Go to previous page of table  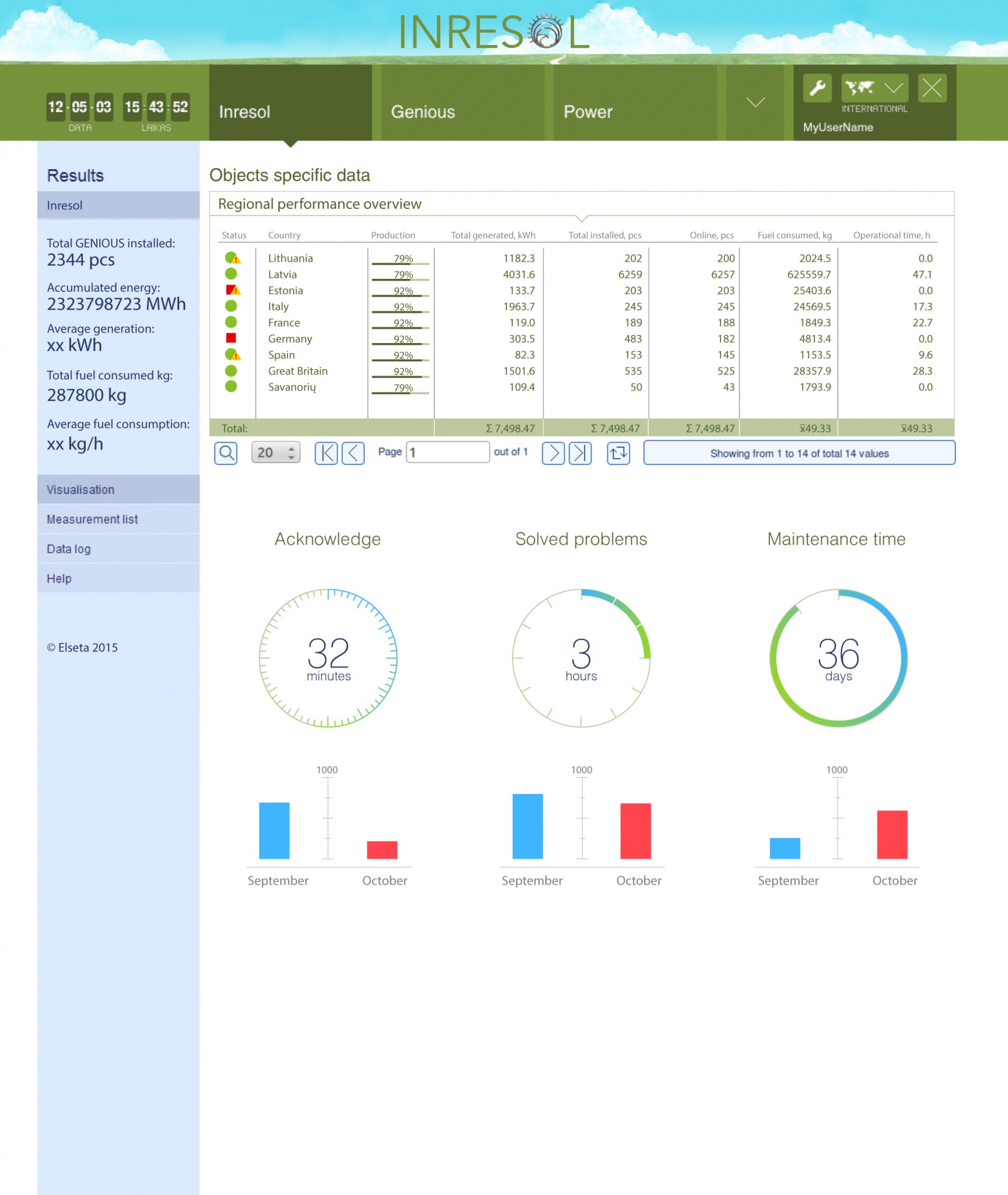(x=353, y=453)
